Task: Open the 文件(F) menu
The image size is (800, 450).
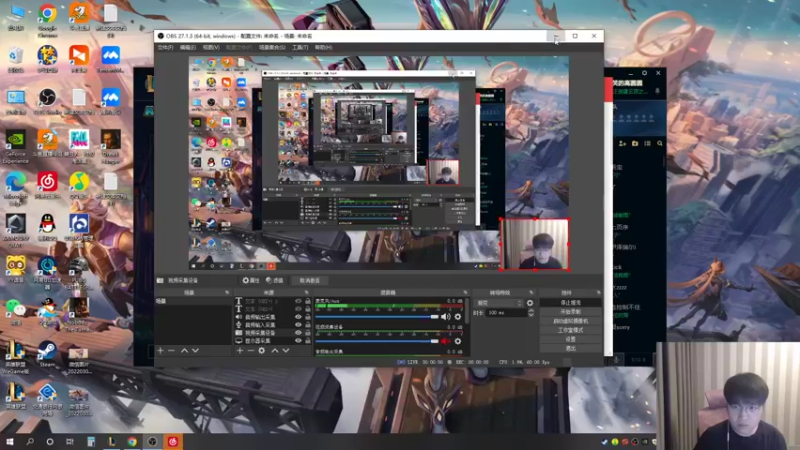Action: pyautogui.click(x=165, y=47)
